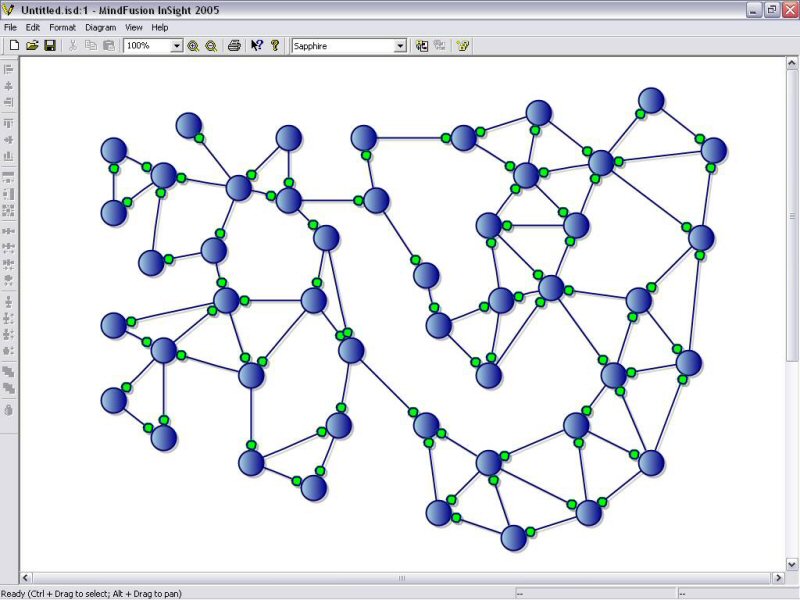Screen dimensions: 800x600
Task: Click the last icon on the top toolbar
Action: coord(463,46)
